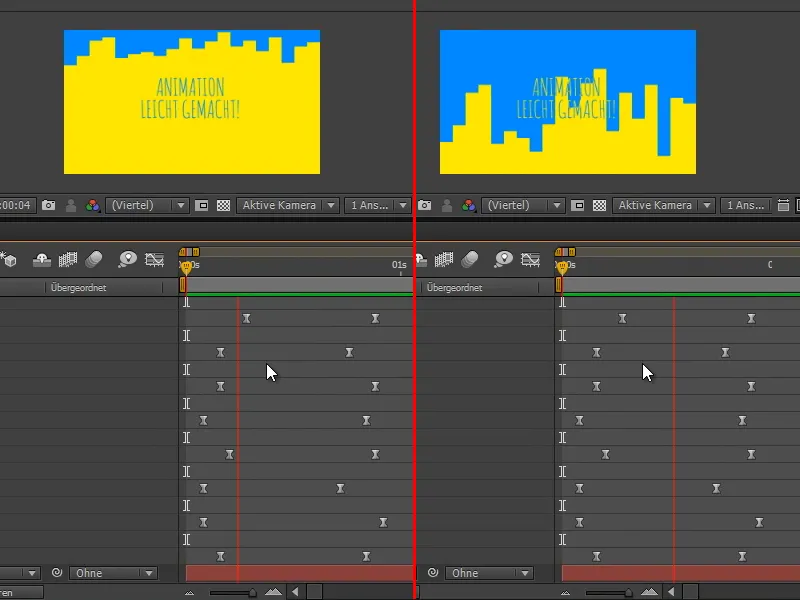Click icon right of '1 Ans...' in right viewer
Image resolution: width=800 pixels, height=600 pixels.
click(783, 205)
